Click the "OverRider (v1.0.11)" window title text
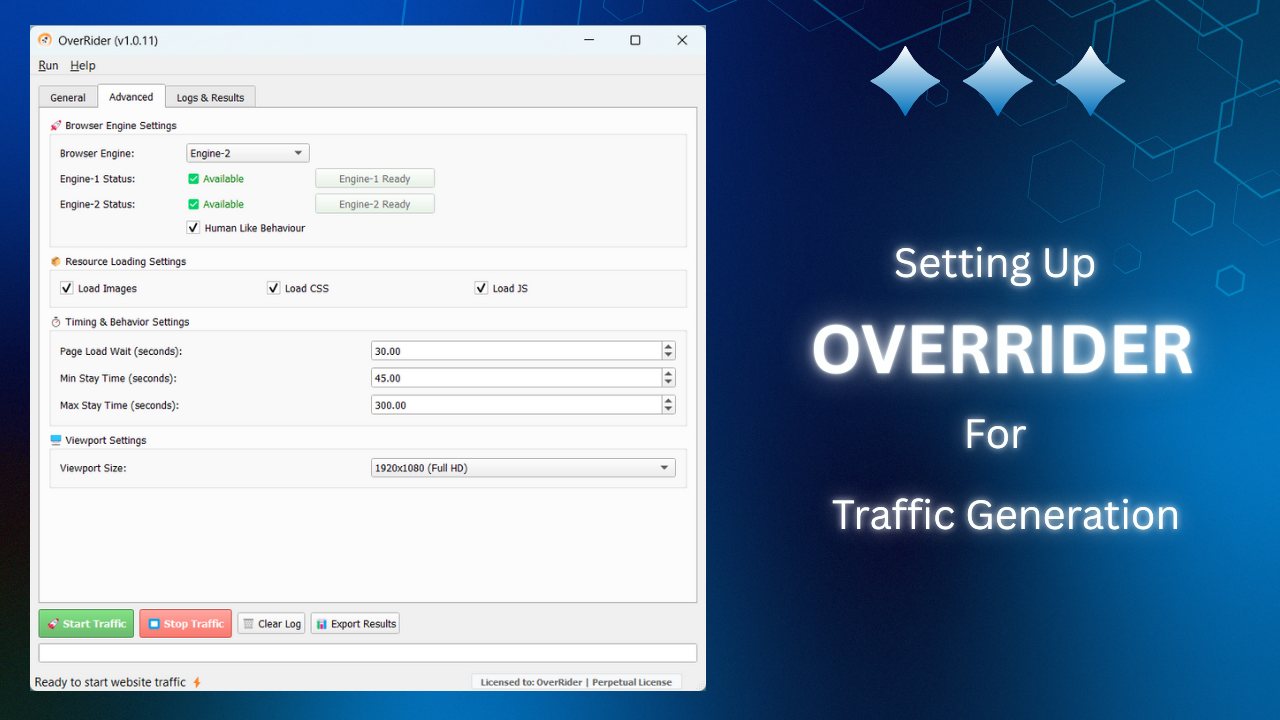 pos(108,41)
